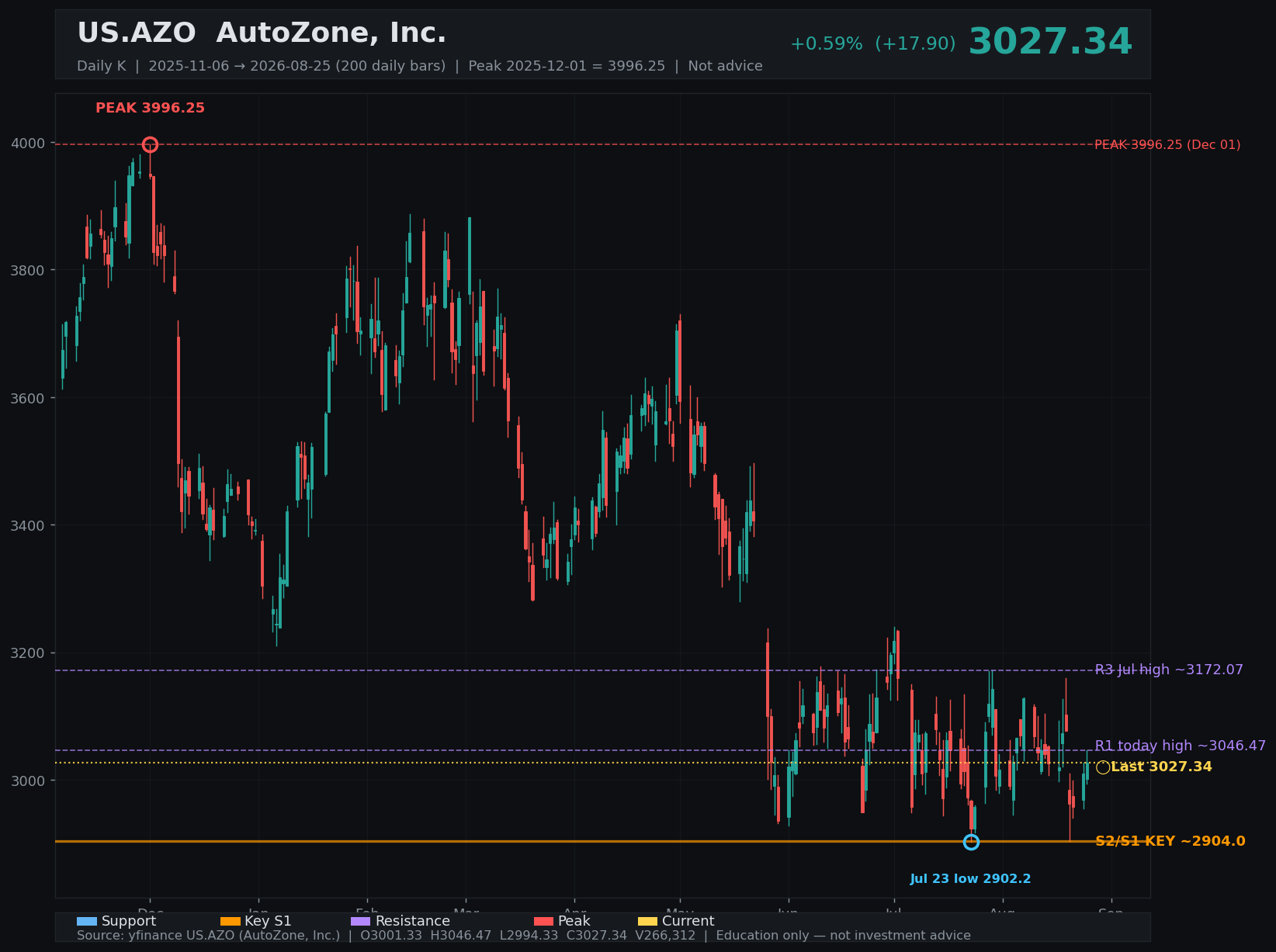Image resolution: width=1276 pixels, height=952 pixels.
Task: Click the blue Support legend swatch
Action: 87,922
